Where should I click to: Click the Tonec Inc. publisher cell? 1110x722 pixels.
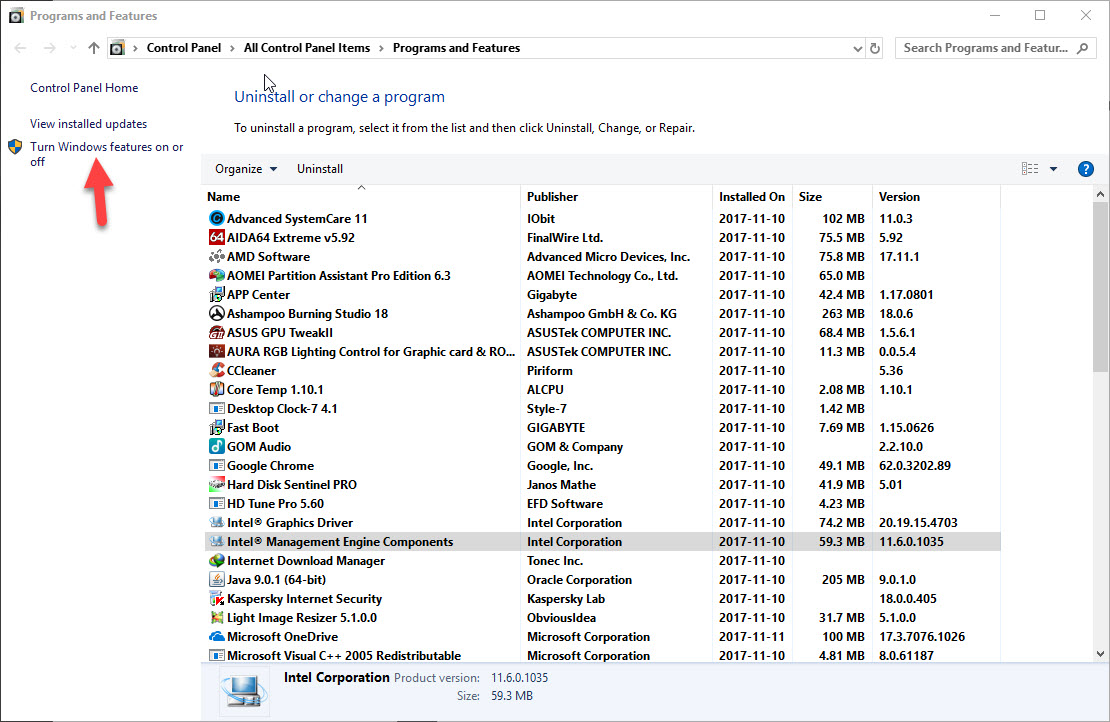click(x=555, y=561)
